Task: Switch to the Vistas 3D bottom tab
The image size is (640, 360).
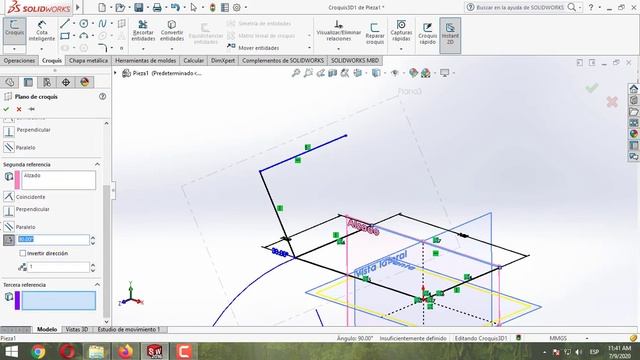Action: pos(77,329)
